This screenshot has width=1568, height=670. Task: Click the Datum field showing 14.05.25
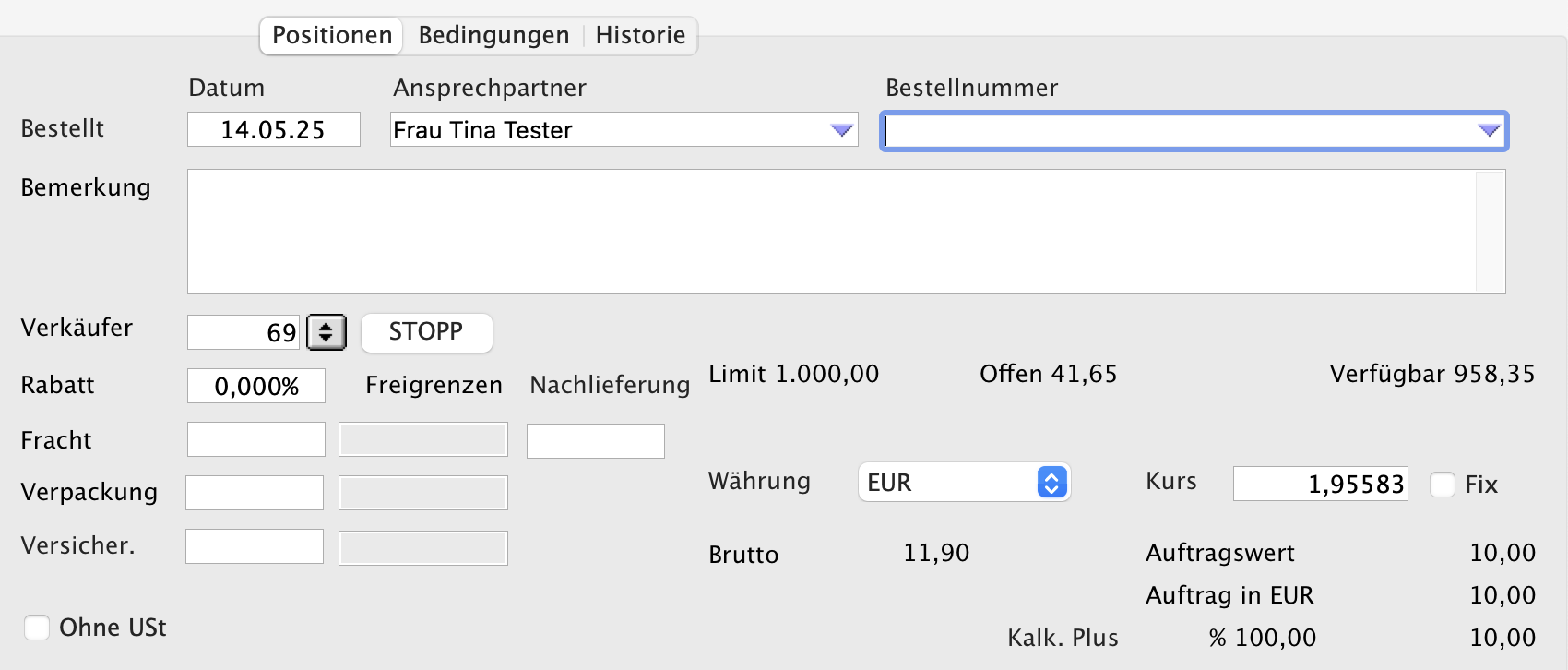pos(273,130)
